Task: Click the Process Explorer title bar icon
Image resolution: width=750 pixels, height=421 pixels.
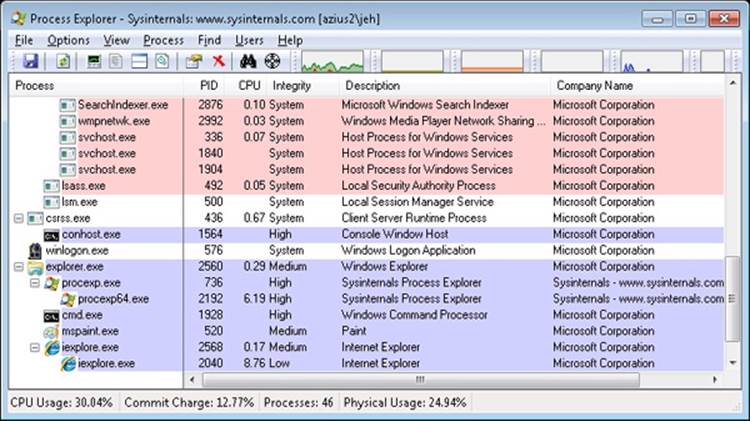Action: [x=18, y=18]
